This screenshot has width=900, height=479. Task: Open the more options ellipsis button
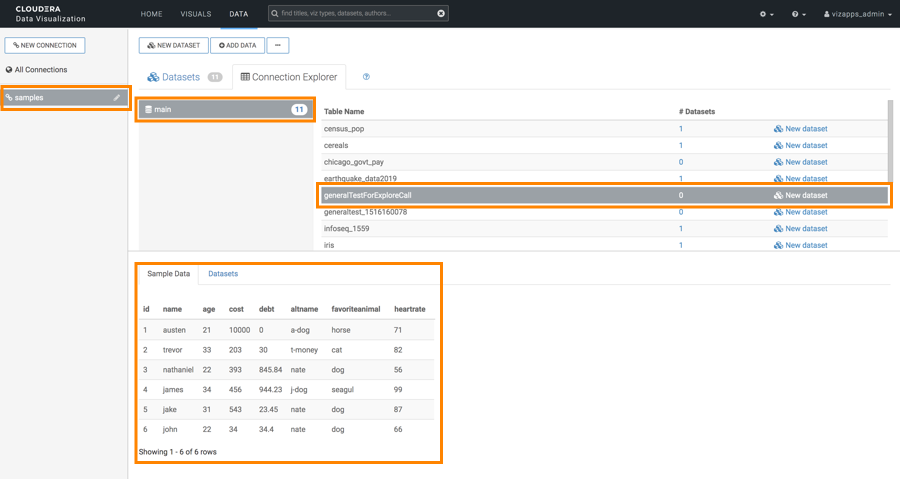[278, 45]
